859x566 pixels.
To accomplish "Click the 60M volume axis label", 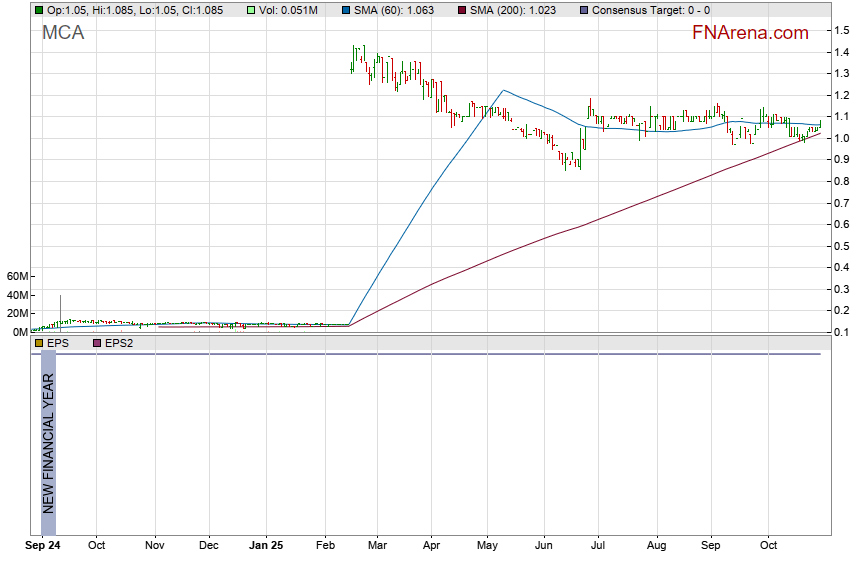I will pos(16,276).
